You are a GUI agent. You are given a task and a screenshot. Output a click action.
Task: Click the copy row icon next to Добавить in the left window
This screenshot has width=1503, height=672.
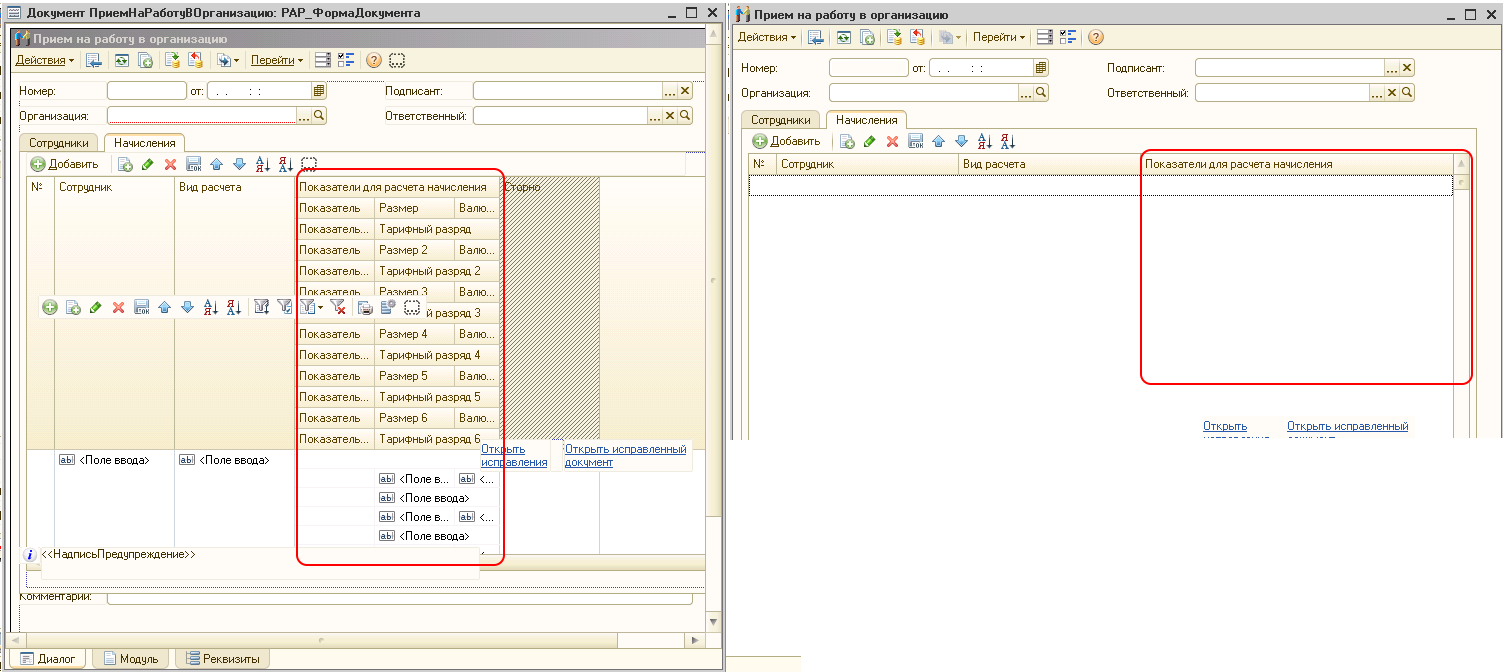pyautogui.click(x=125, y=164)
